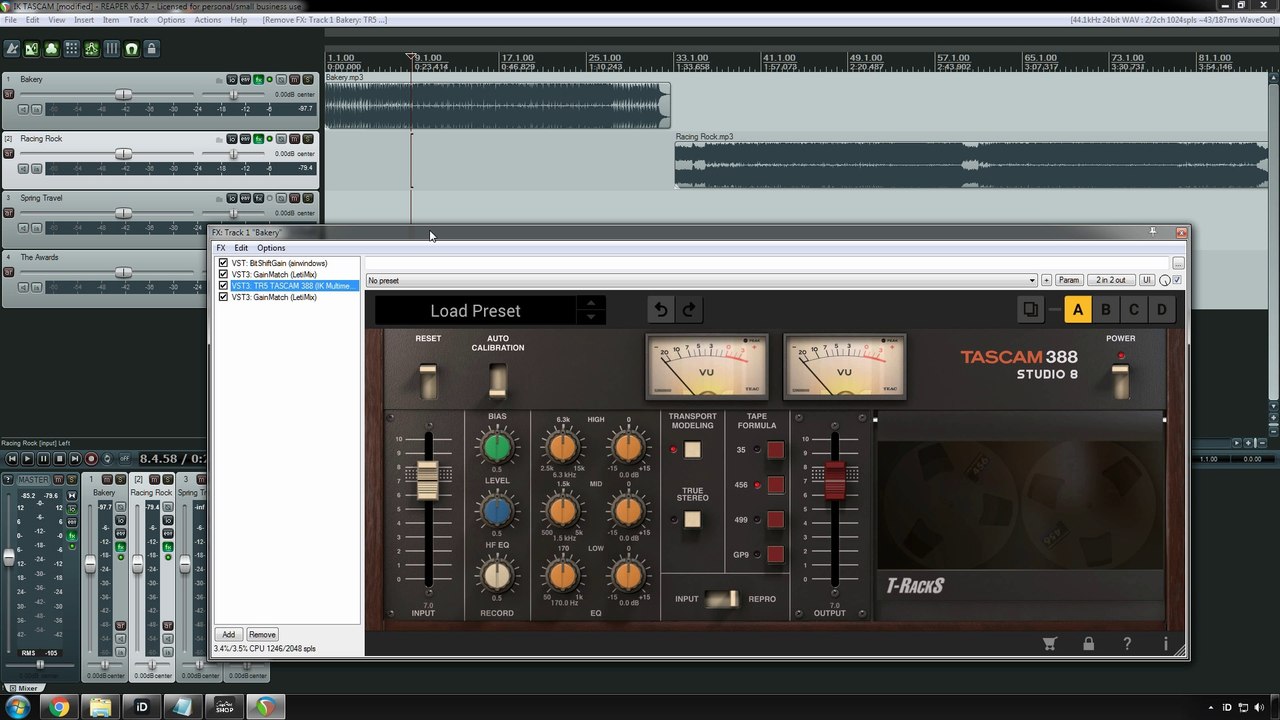Viewport: 1280px width, 720px height.
Task: Select preset slot B
Action: (x=1105, y=310)
